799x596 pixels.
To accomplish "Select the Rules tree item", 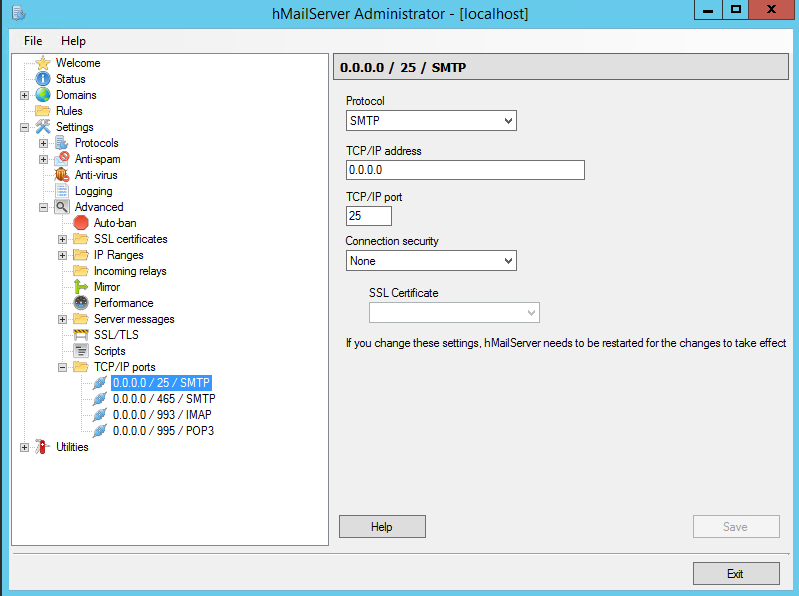I will [69, 111].
